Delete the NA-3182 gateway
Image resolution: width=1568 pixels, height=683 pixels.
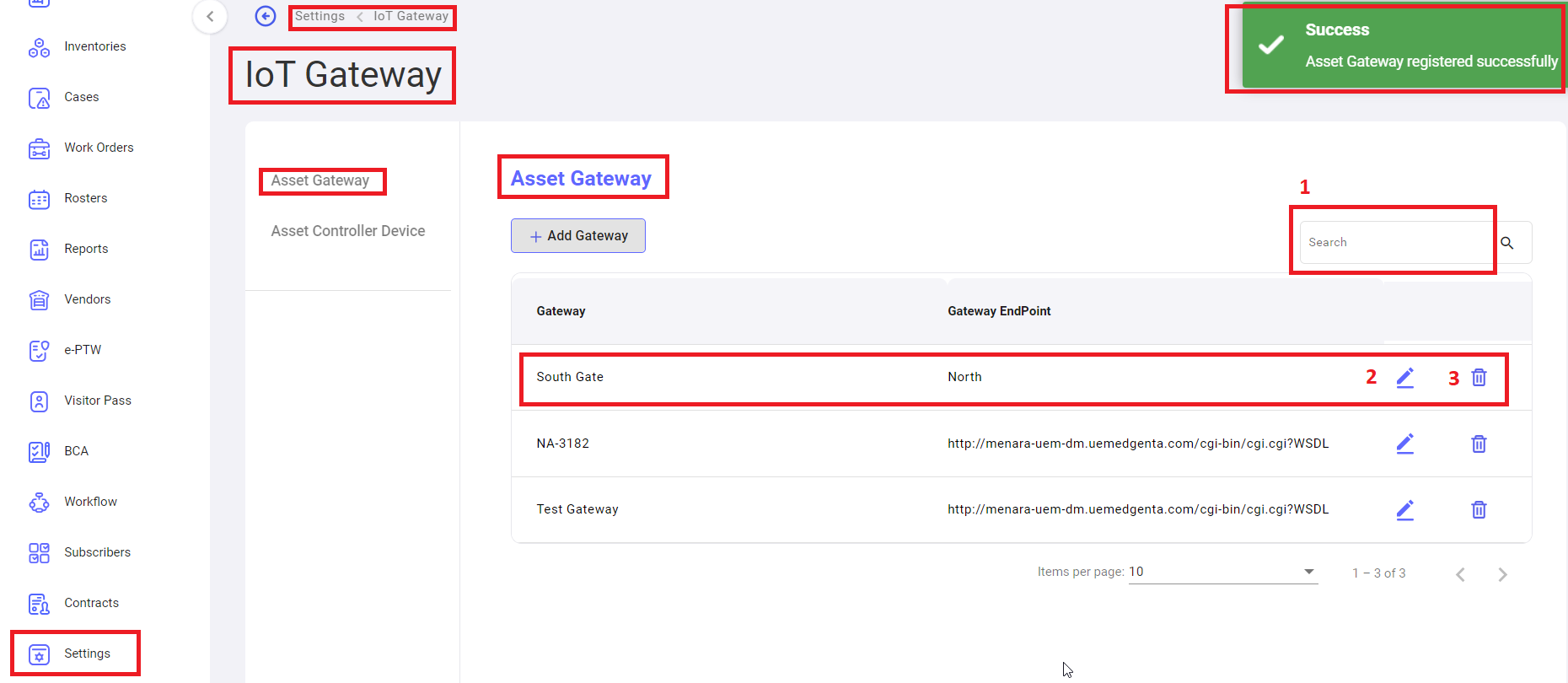(1479, 444)
